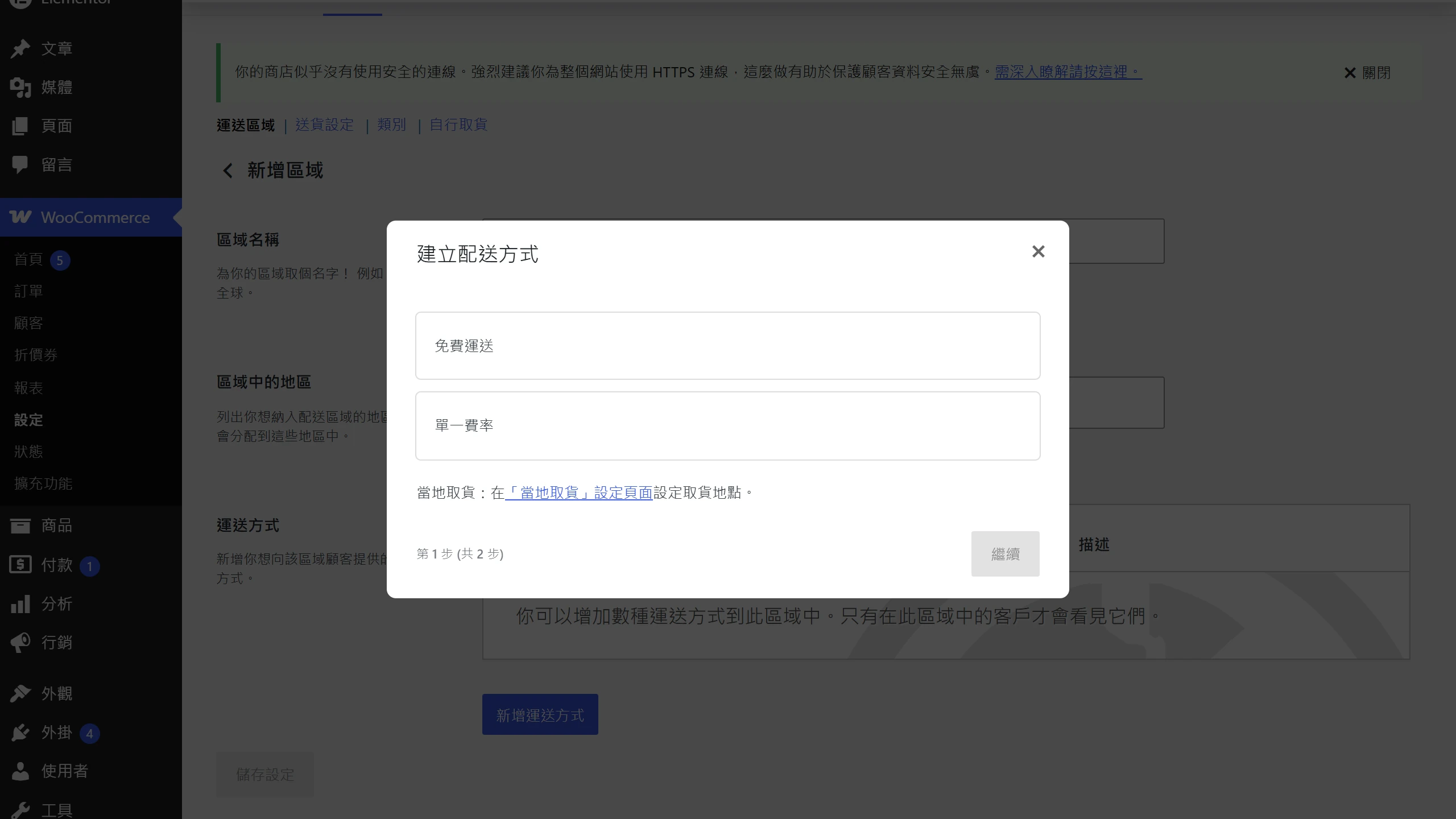Click the 付款 badge showing 1
The width and height of the screenshot is (1456, 819).
89,566
